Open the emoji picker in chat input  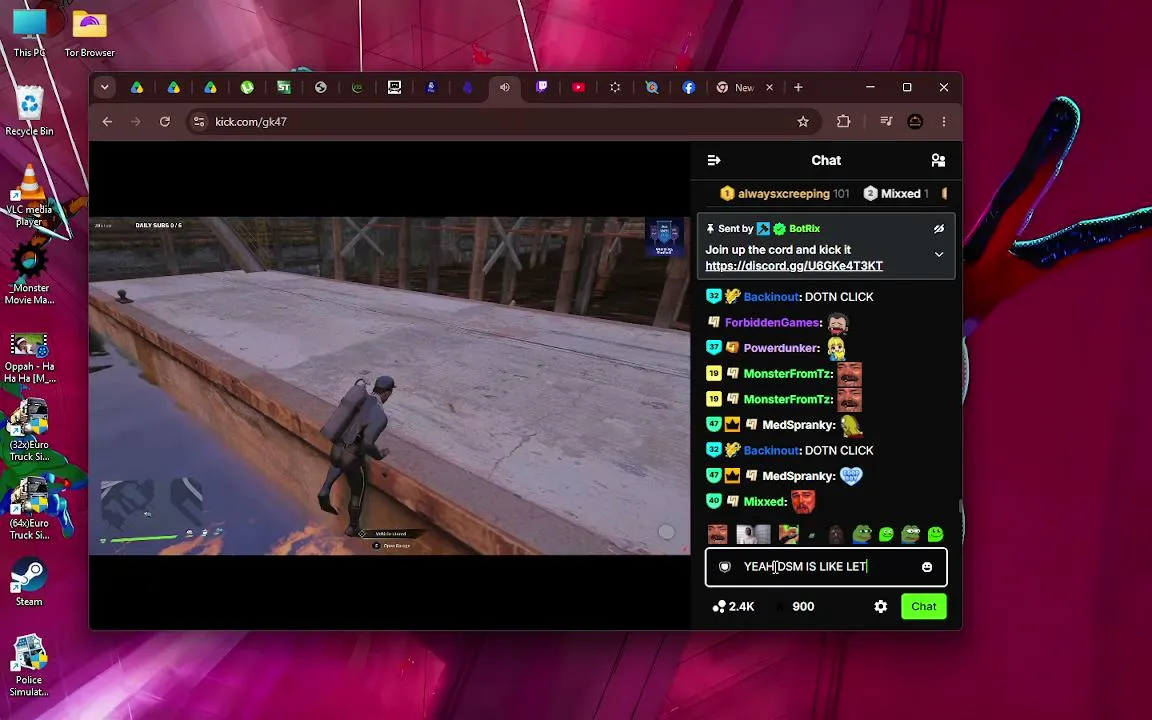pyautogui.click(x=926, y=566)
